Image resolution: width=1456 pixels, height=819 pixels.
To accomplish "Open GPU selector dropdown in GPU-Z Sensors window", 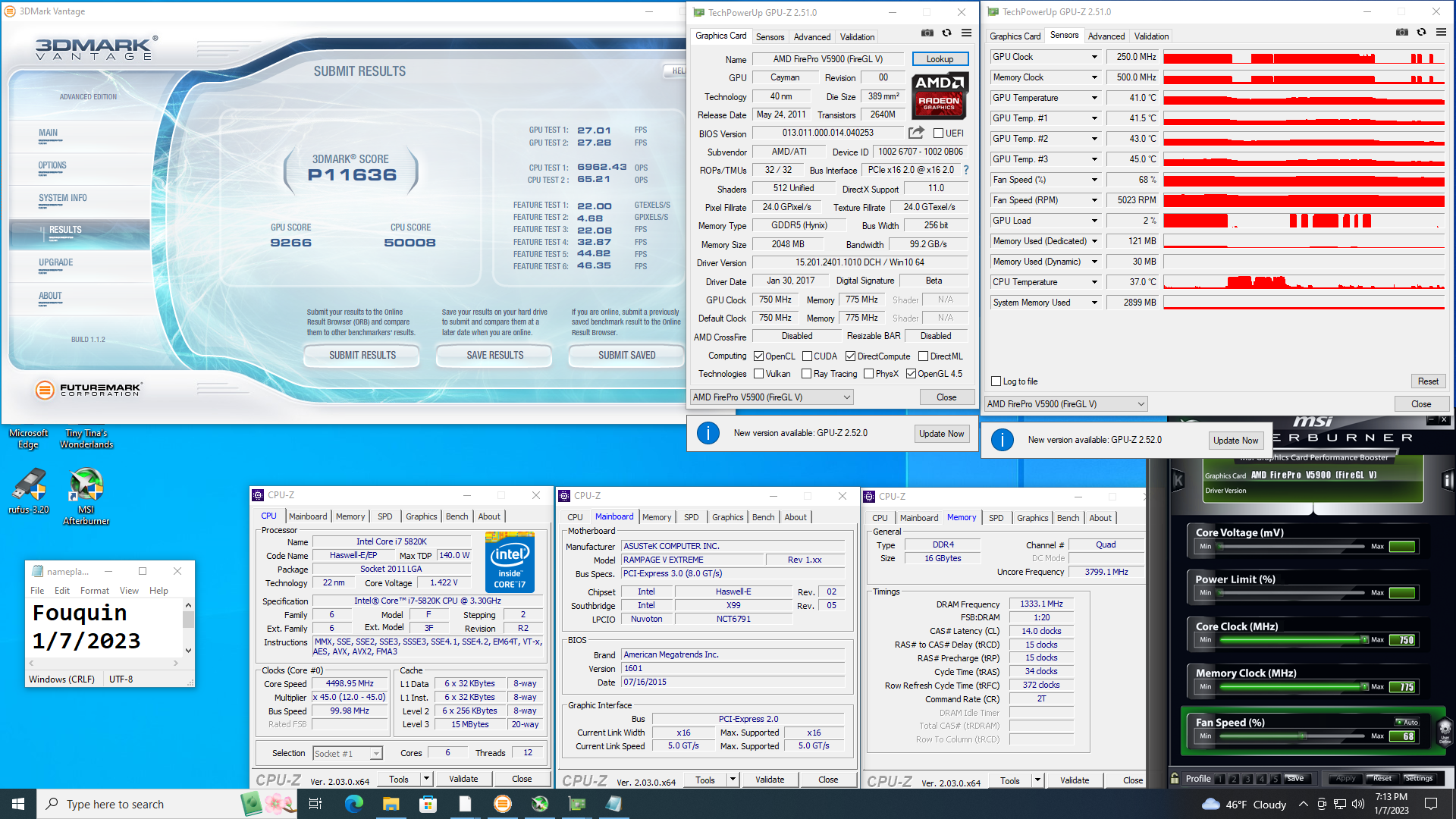I will click(1065, 404).
